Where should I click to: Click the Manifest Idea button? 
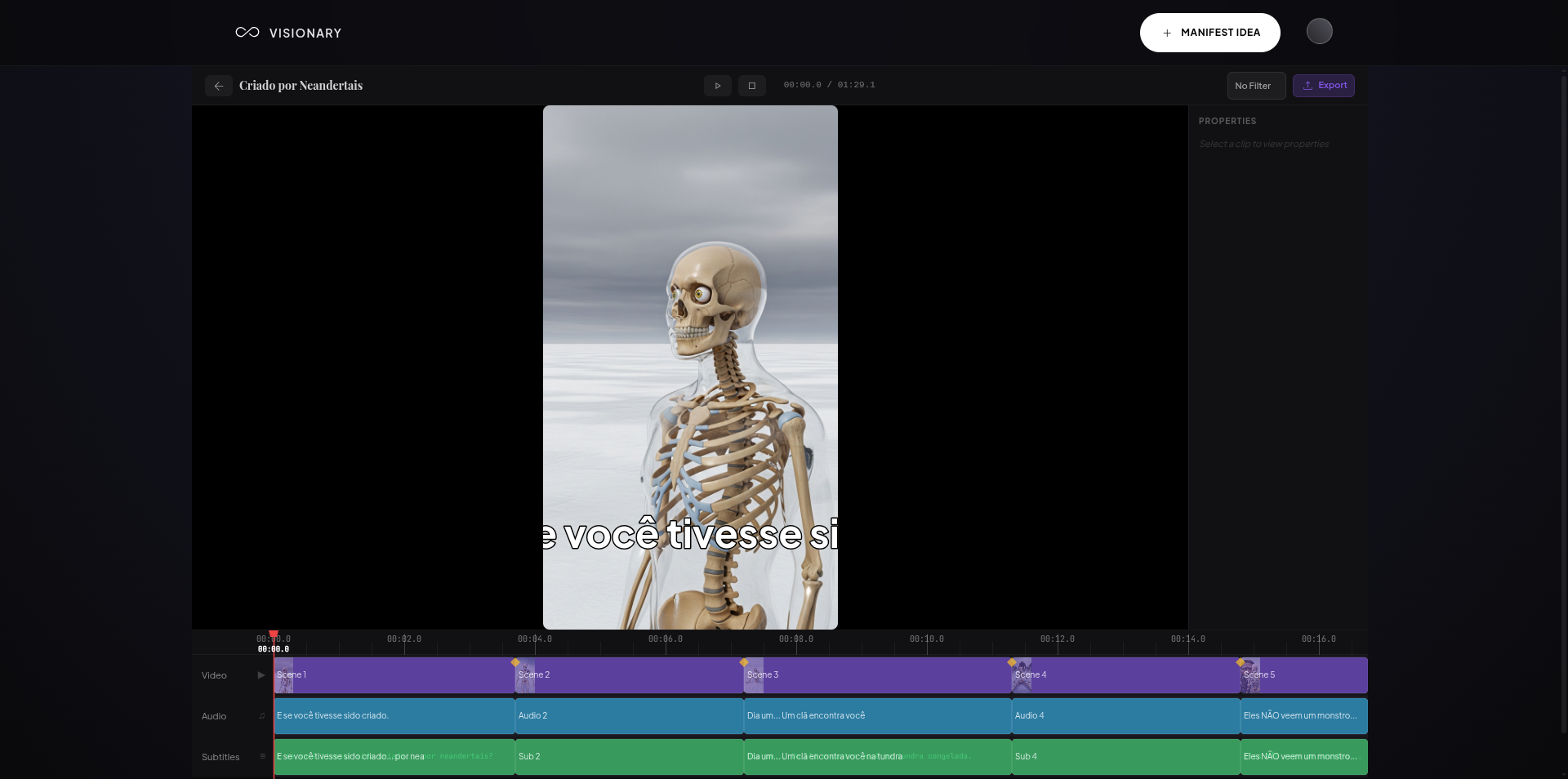pyautogui.click(x=1209, y=33)
